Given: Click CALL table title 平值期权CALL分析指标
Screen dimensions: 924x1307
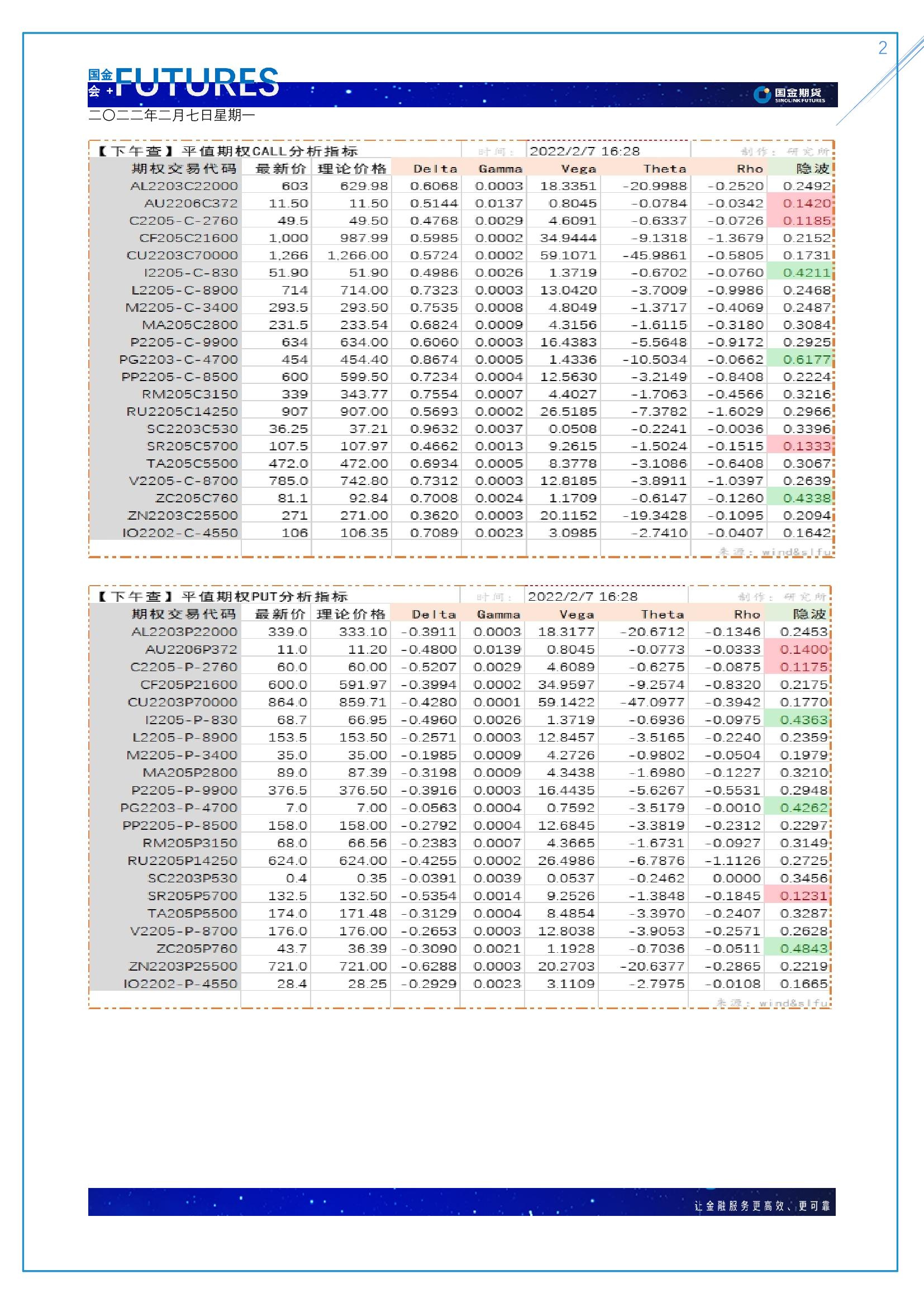Looking at the screenshot, I should tap(270, 151).
